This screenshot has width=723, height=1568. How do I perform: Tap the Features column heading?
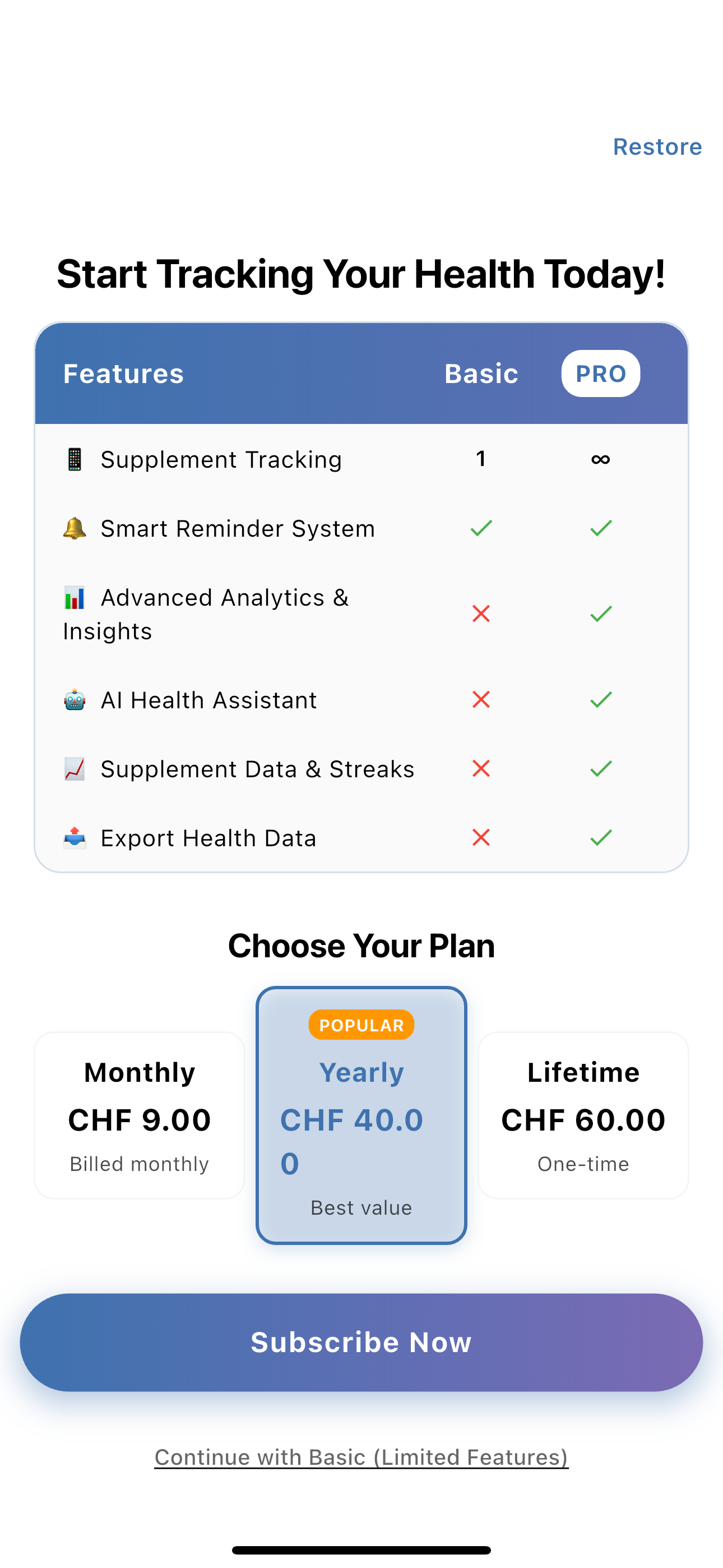(x=123, y=373)
